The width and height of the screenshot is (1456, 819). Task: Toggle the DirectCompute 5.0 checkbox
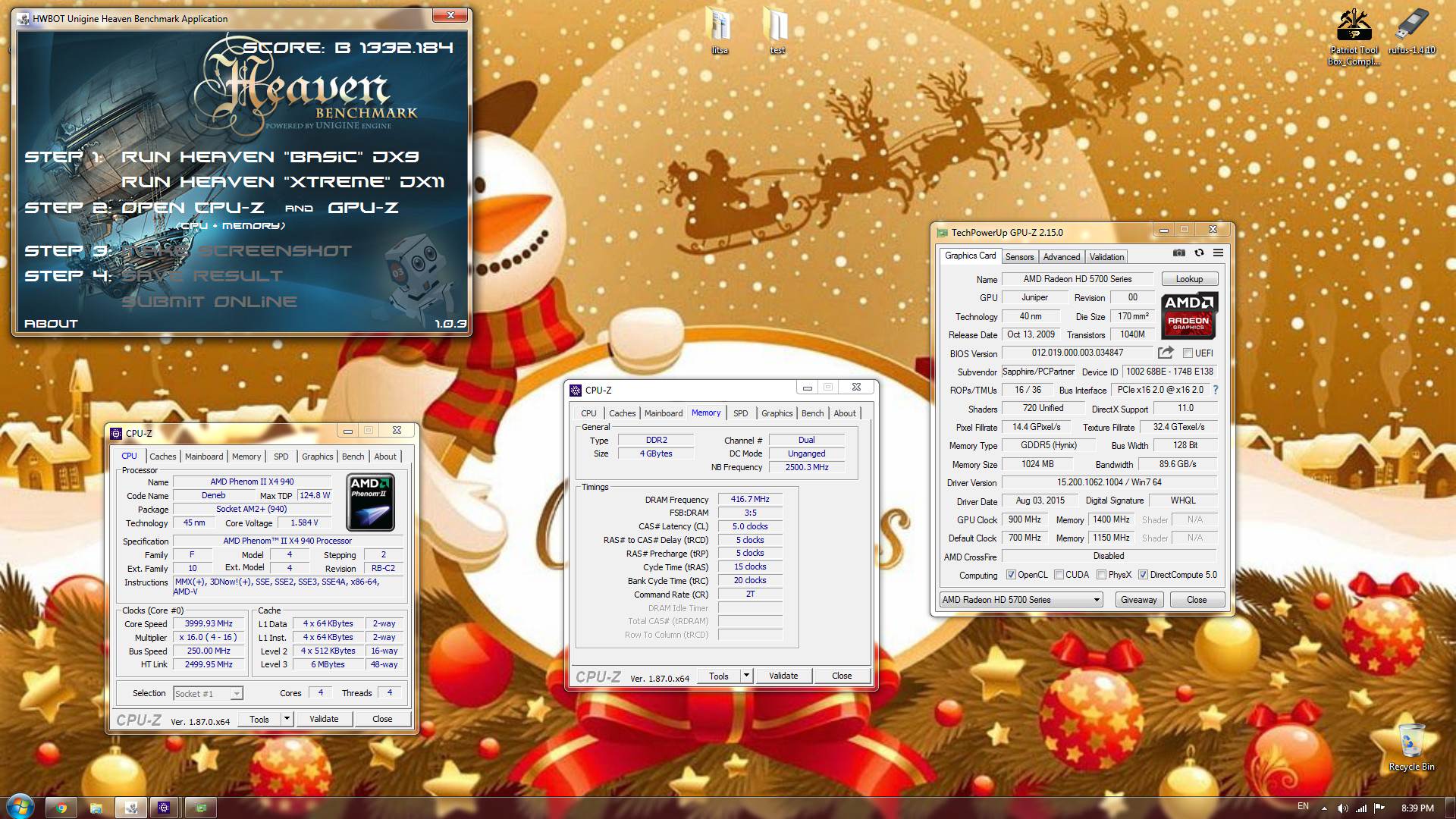point(1143,575)
